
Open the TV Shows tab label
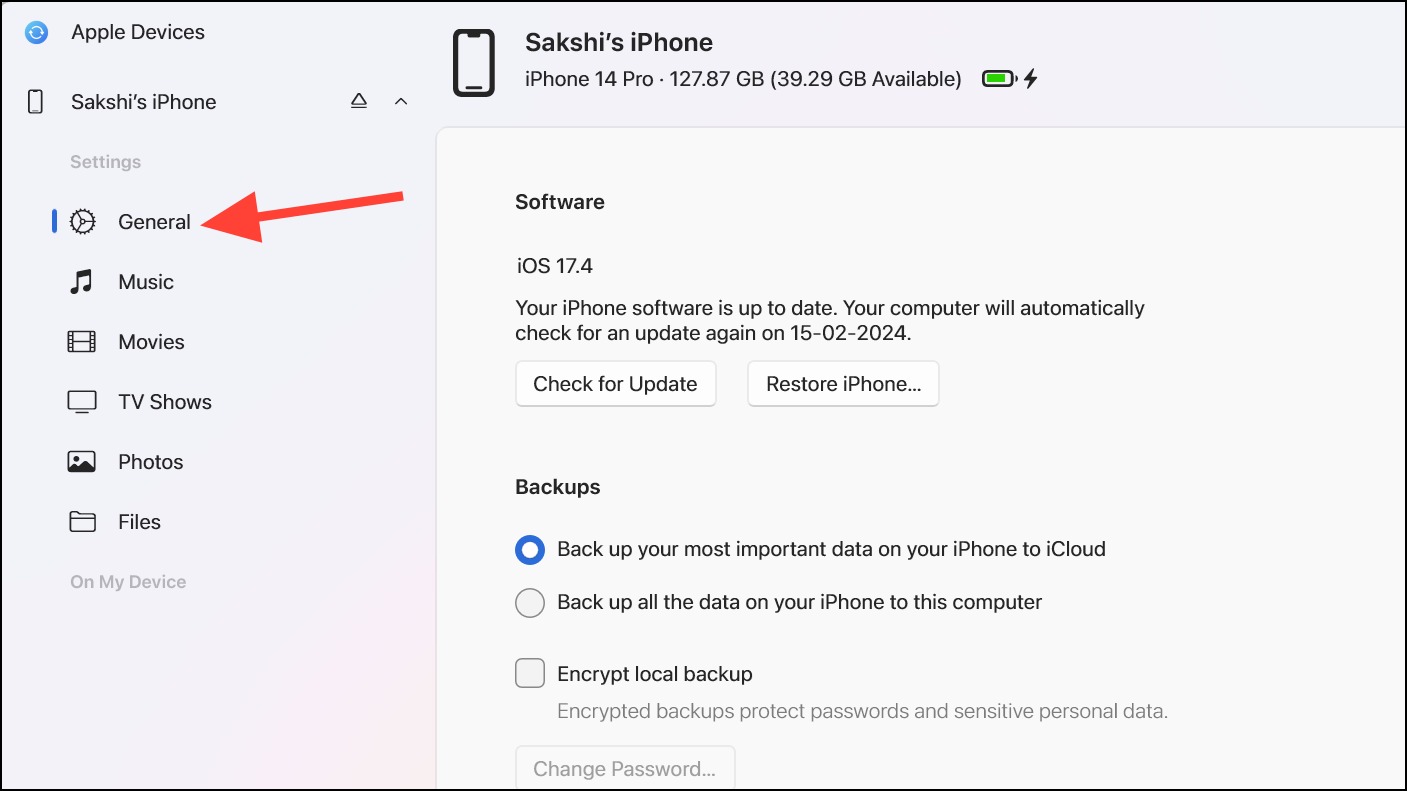coord(165,402)
